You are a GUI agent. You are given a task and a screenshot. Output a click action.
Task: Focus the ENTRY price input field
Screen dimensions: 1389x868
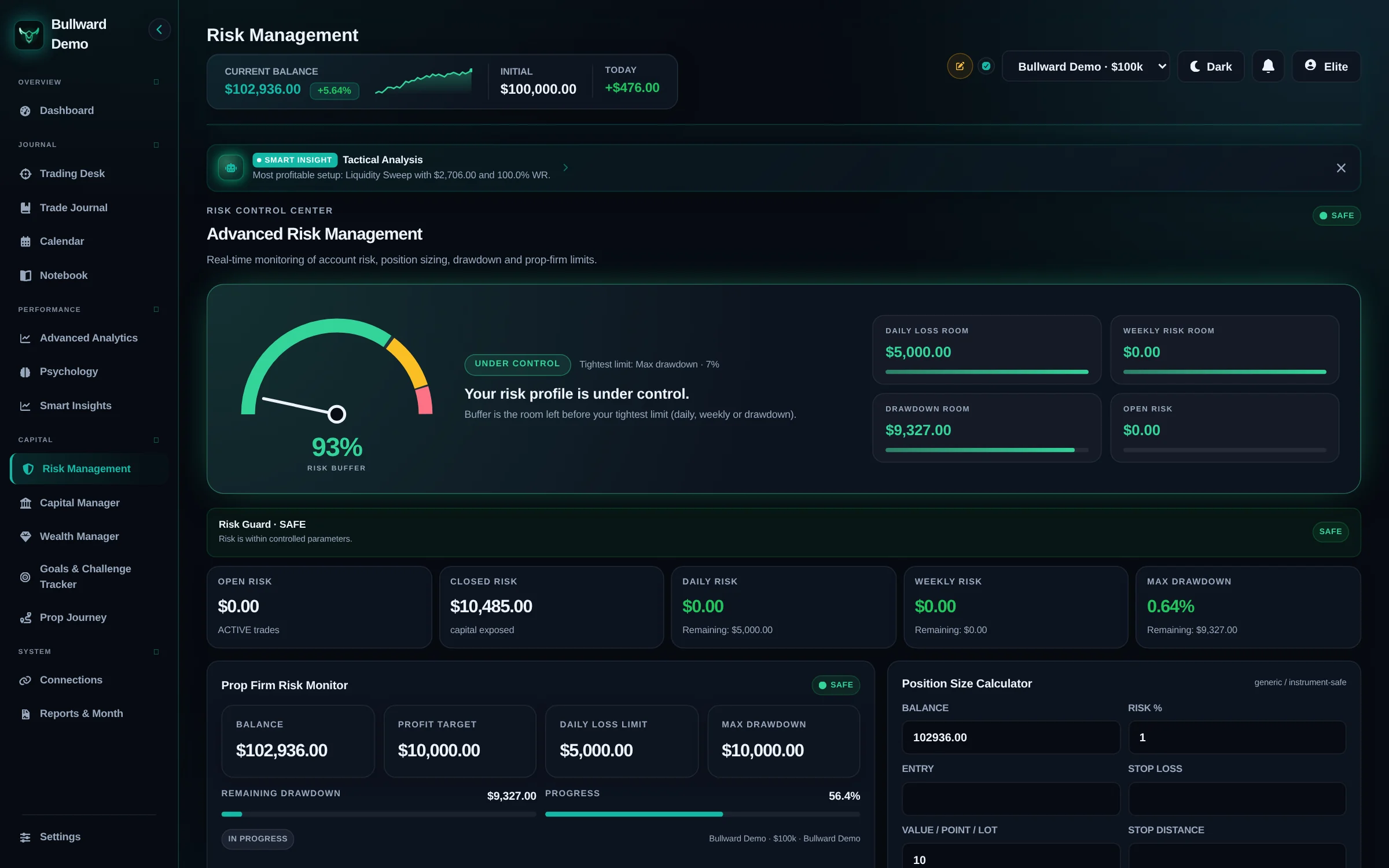point(1010,799)
